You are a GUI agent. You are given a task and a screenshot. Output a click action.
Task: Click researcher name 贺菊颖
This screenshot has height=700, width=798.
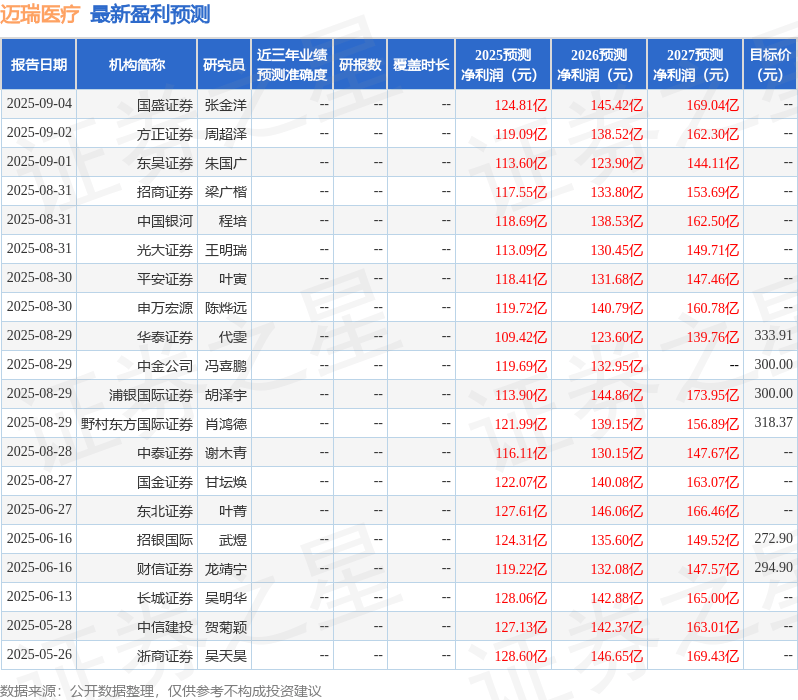pos(226,628)
